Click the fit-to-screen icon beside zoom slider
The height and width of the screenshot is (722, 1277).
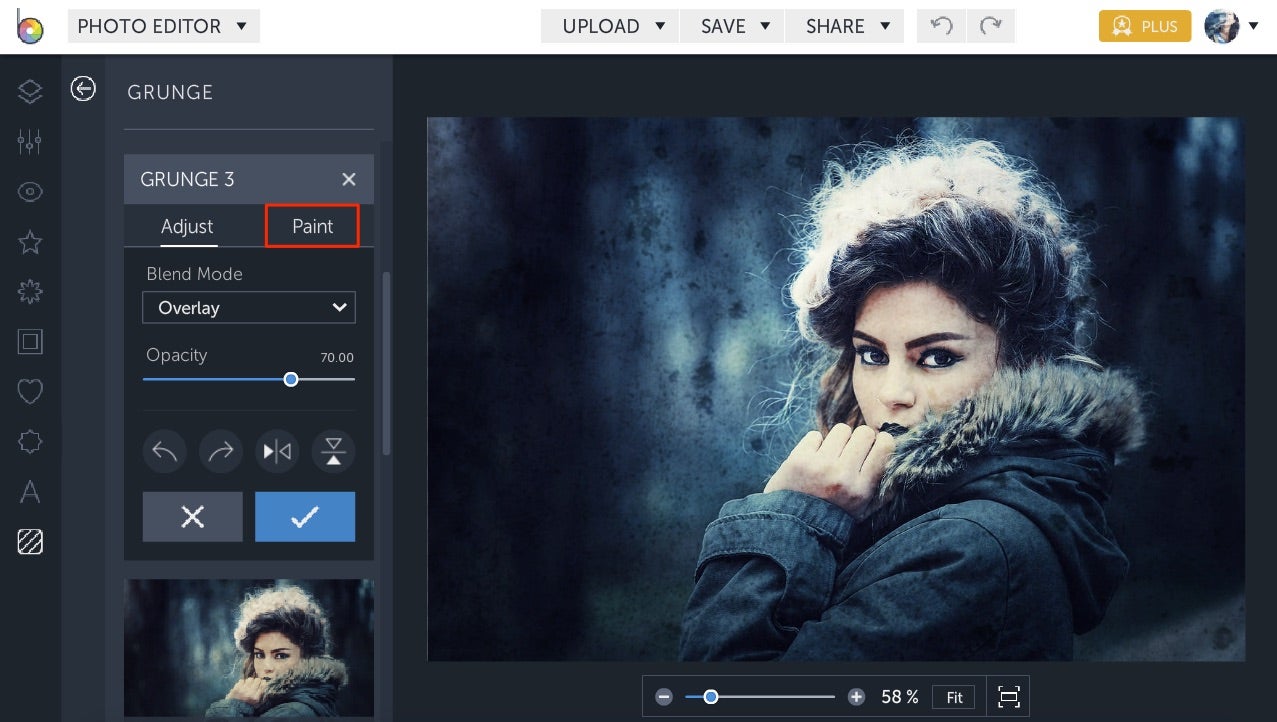click(x=1008, y=696)
